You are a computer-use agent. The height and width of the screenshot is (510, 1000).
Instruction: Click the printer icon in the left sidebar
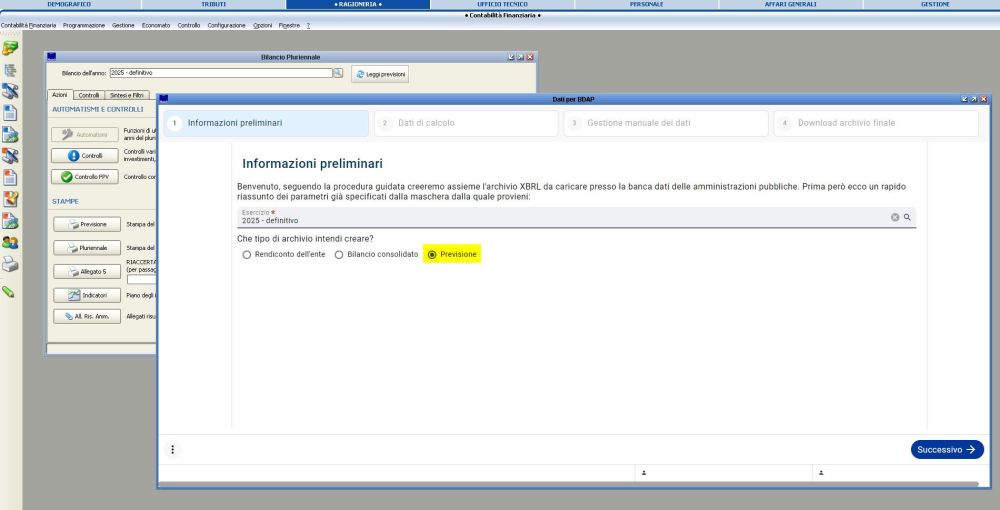point(10,265)
